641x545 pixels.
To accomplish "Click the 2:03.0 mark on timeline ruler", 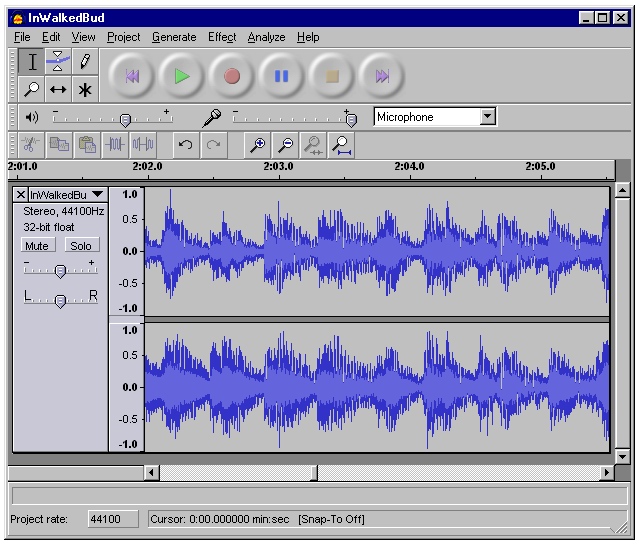I will (x=279, y=167).
